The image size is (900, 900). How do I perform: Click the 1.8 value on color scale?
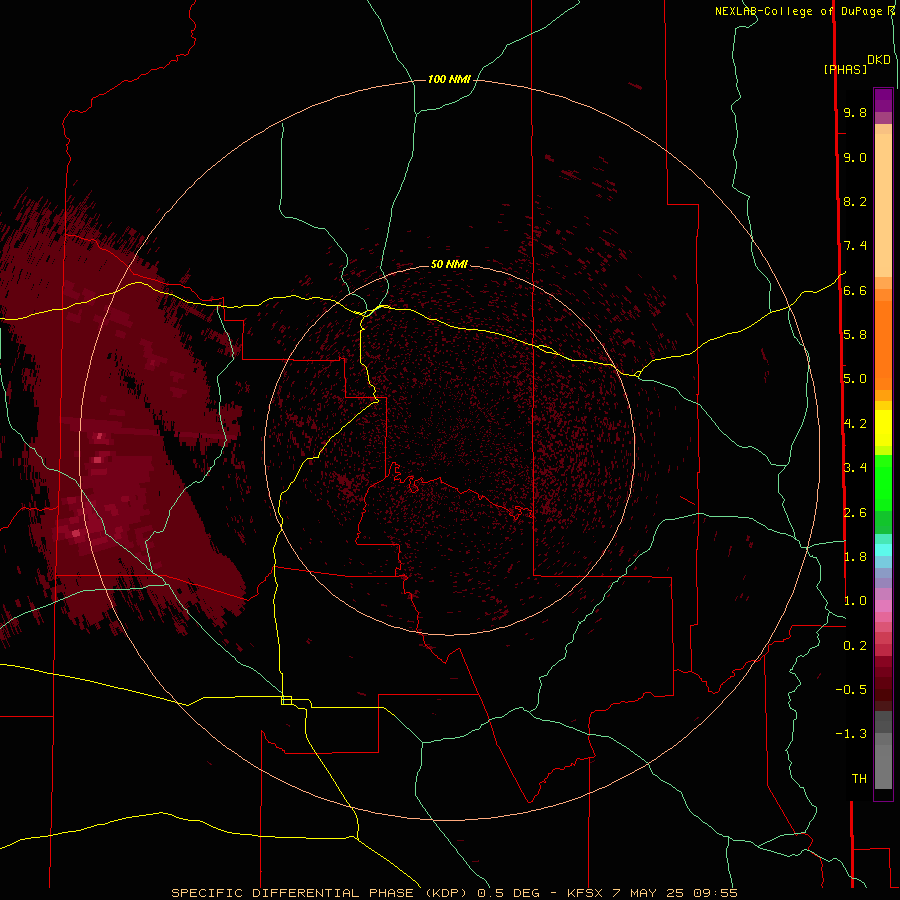coord(855,556)
